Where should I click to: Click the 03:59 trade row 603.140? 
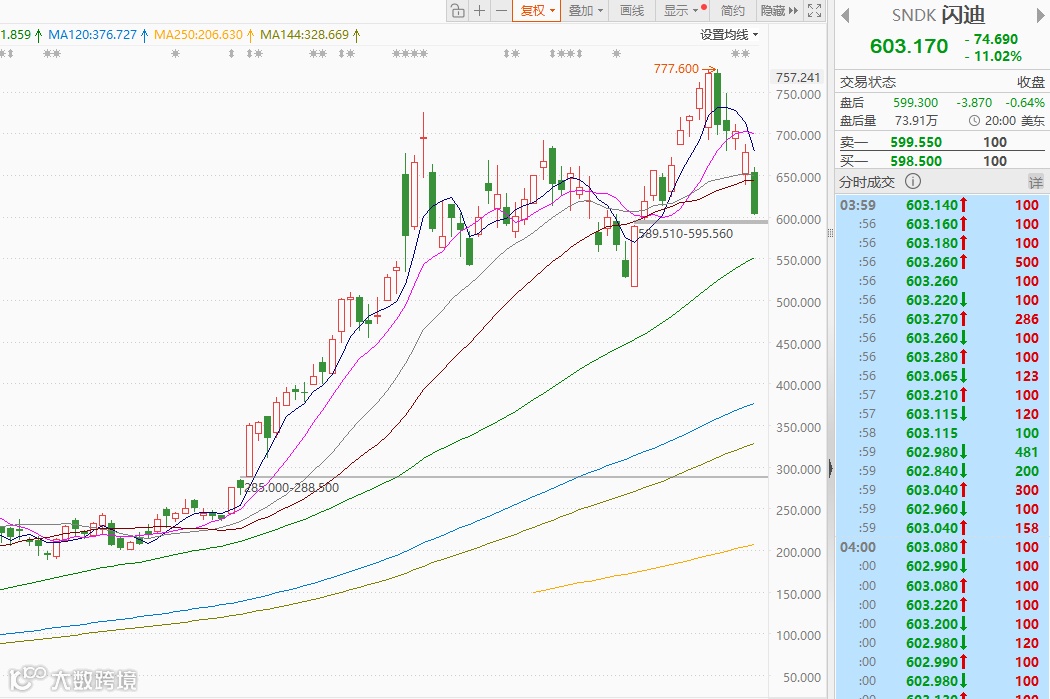(940, 205)
